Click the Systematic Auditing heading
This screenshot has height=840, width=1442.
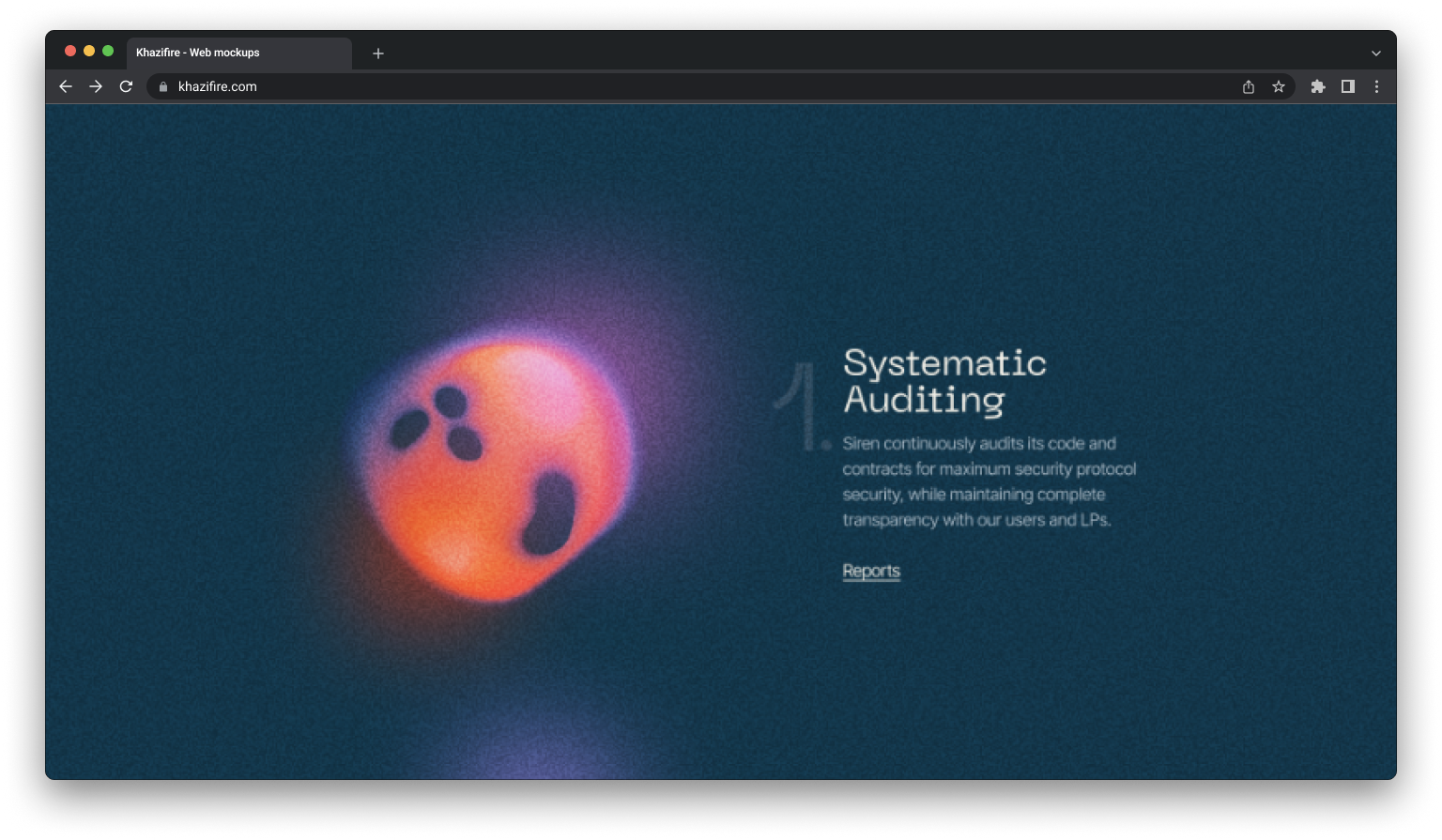943,380
